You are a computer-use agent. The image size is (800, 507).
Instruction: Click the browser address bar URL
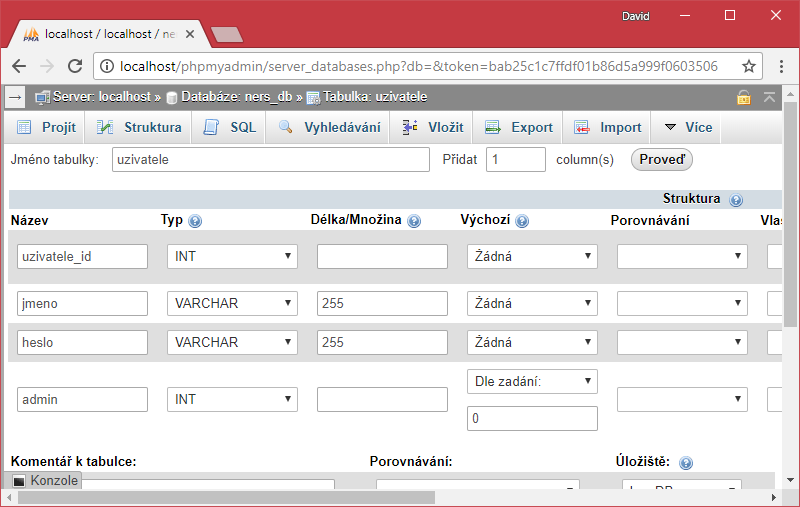tap(418, 66)
